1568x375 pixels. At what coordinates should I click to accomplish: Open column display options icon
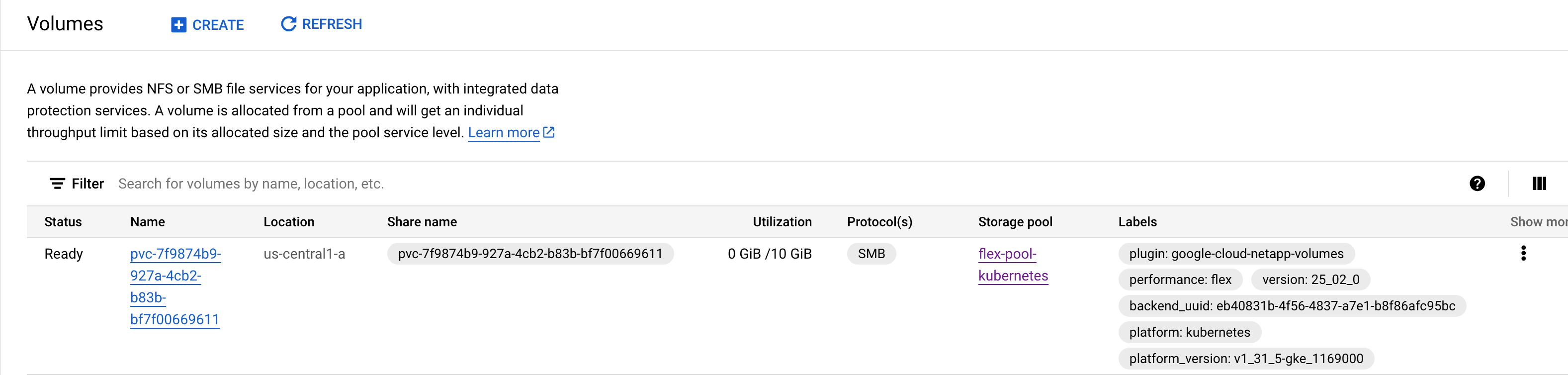tap(1539, 184)
